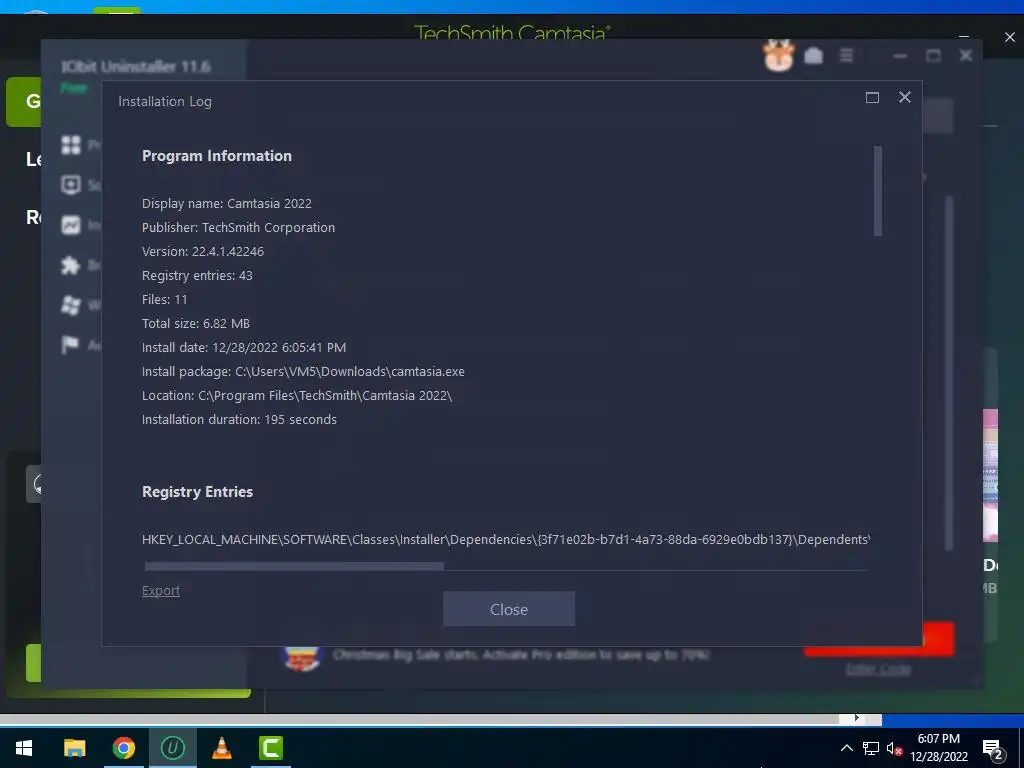Select the Install package path line

tap(304, 372)
